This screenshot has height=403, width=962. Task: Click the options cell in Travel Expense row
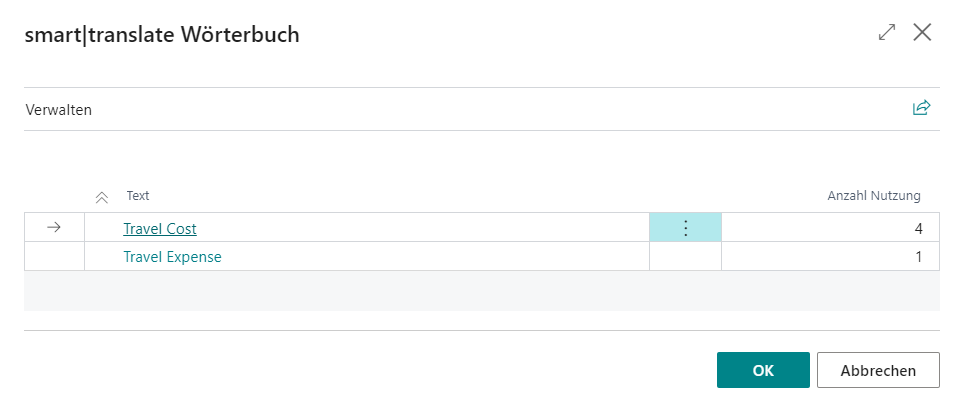[x=685, y=257]
